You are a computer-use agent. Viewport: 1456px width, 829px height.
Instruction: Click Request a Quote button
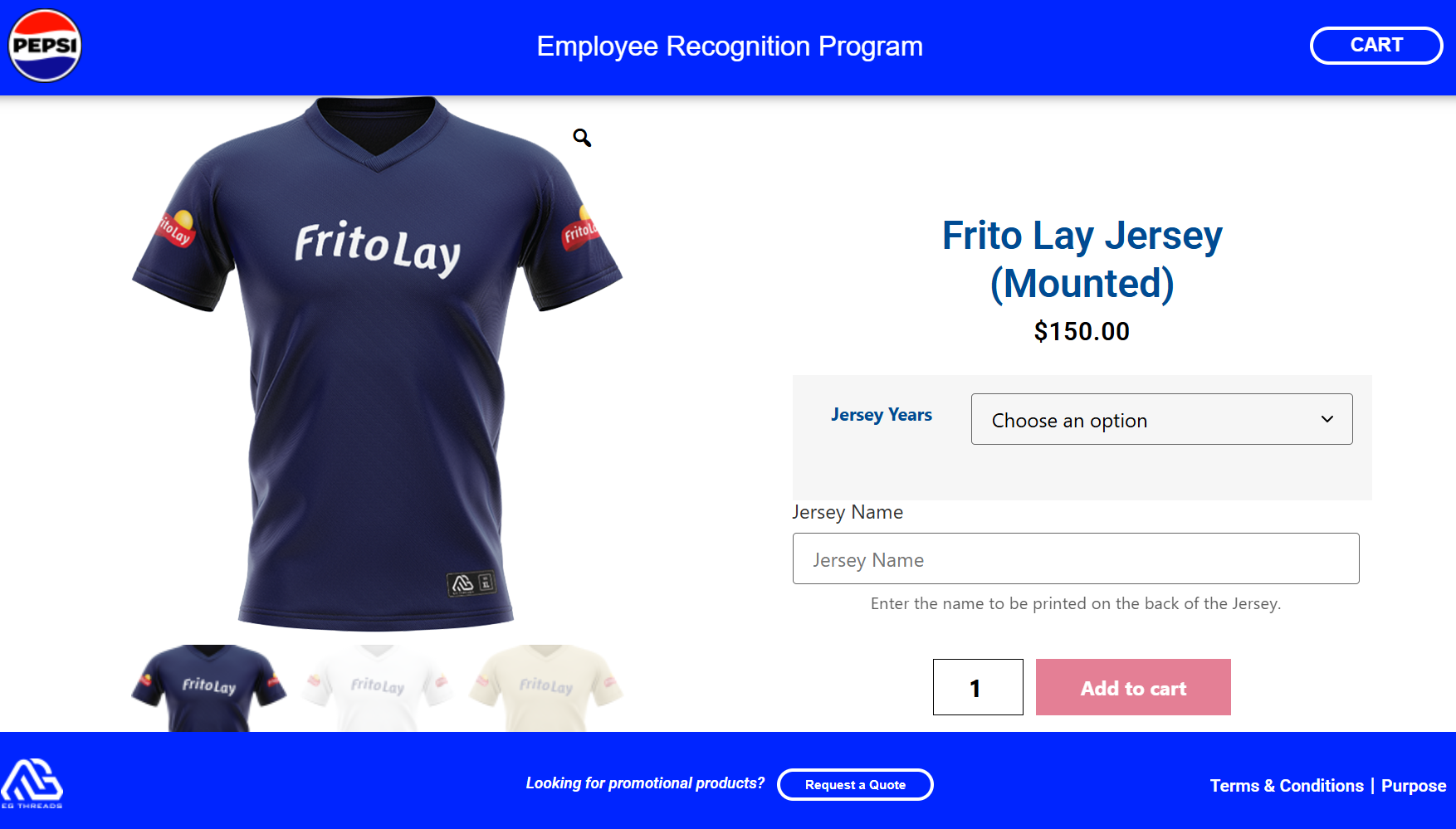[x=855, y=784]
